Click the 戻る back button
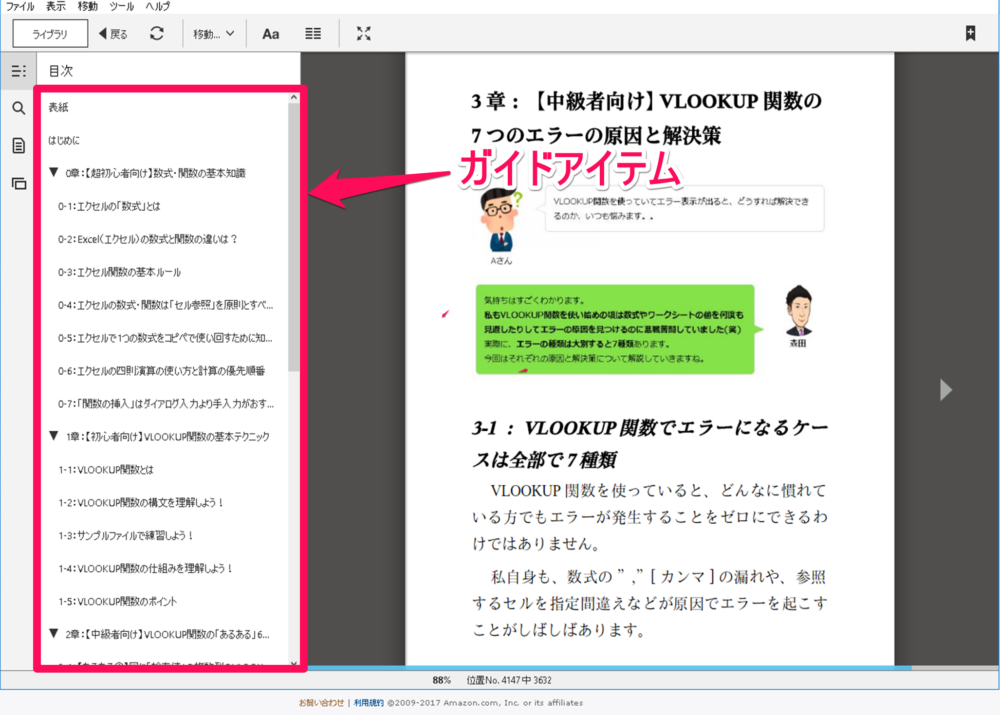This screenshot has width=1000, height=715. click(113, 33)
